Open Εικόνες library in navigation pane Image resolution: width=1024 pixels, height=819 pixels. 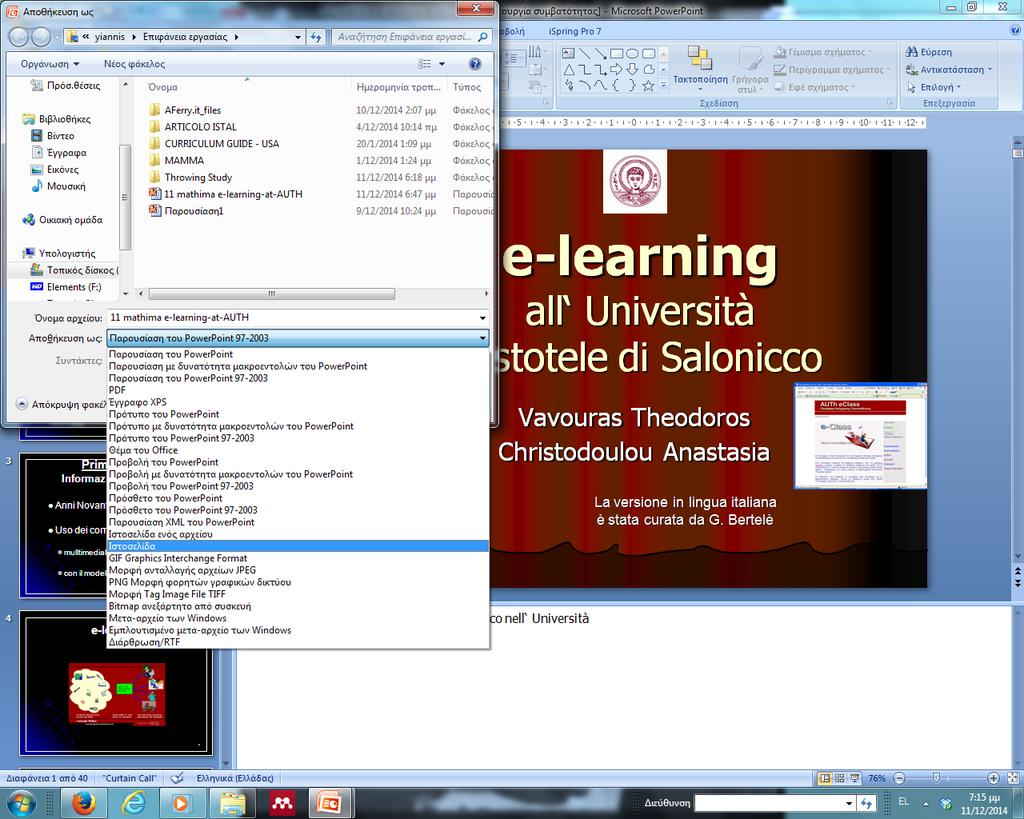pos(63,169)
